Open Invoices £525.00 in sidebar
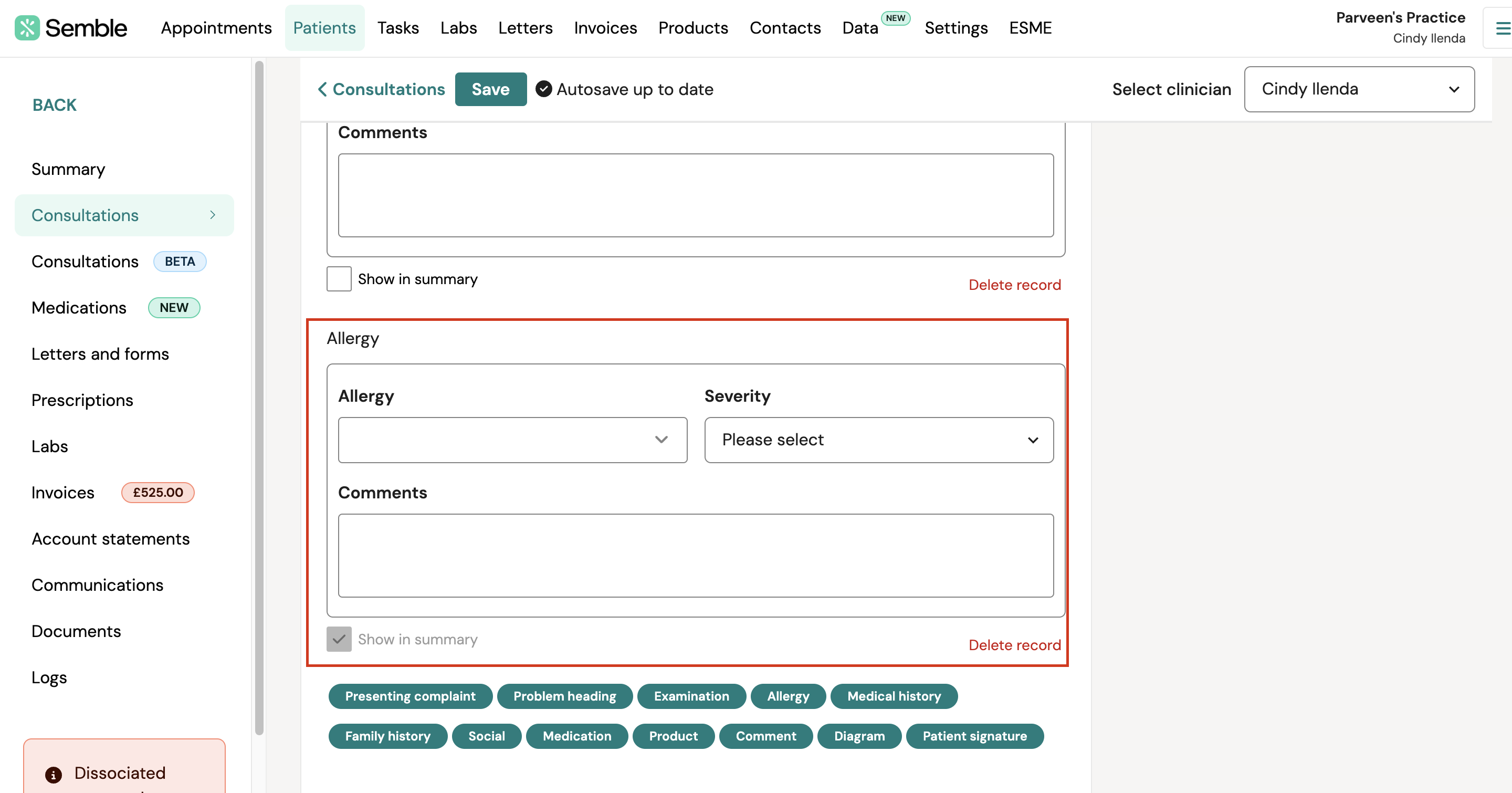This screenshot has width=1512, height=793. [113, 493]
